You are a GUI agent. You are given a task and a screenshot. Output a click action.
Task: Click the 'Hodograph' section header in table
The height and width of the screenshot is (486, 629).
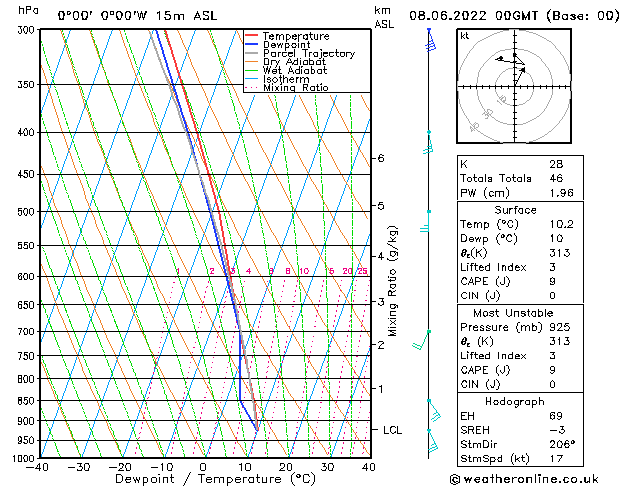515,402
